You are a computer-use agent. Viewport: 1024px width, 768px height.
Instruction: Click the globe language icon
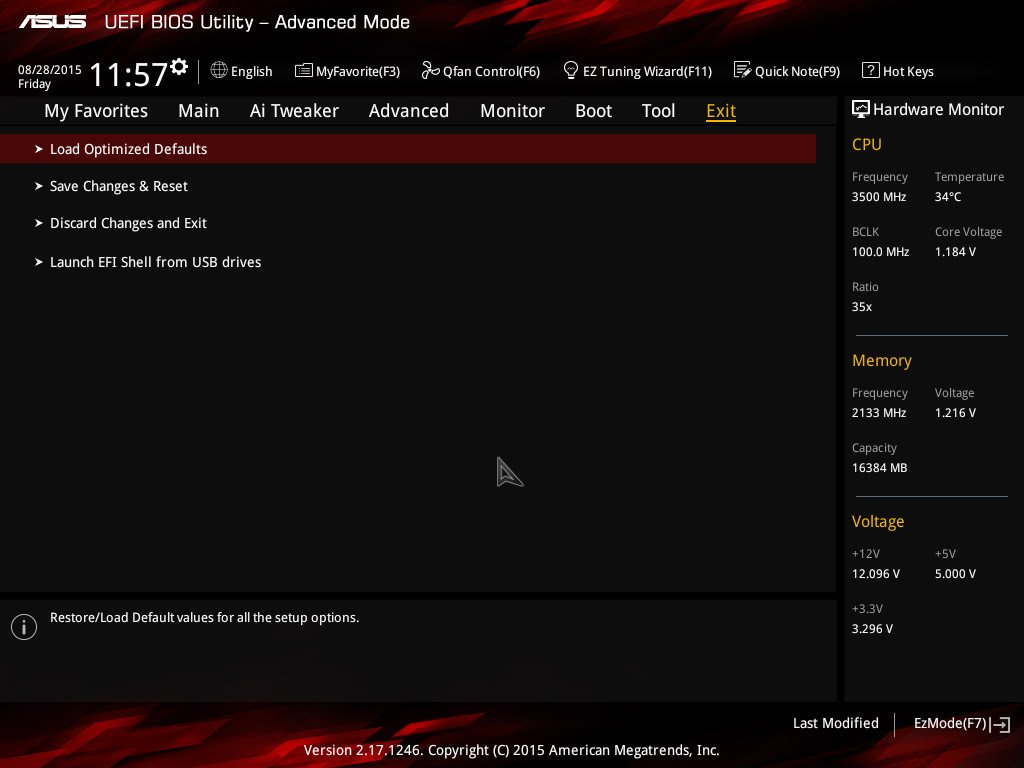pyautogui.click(x=219, y=70)
